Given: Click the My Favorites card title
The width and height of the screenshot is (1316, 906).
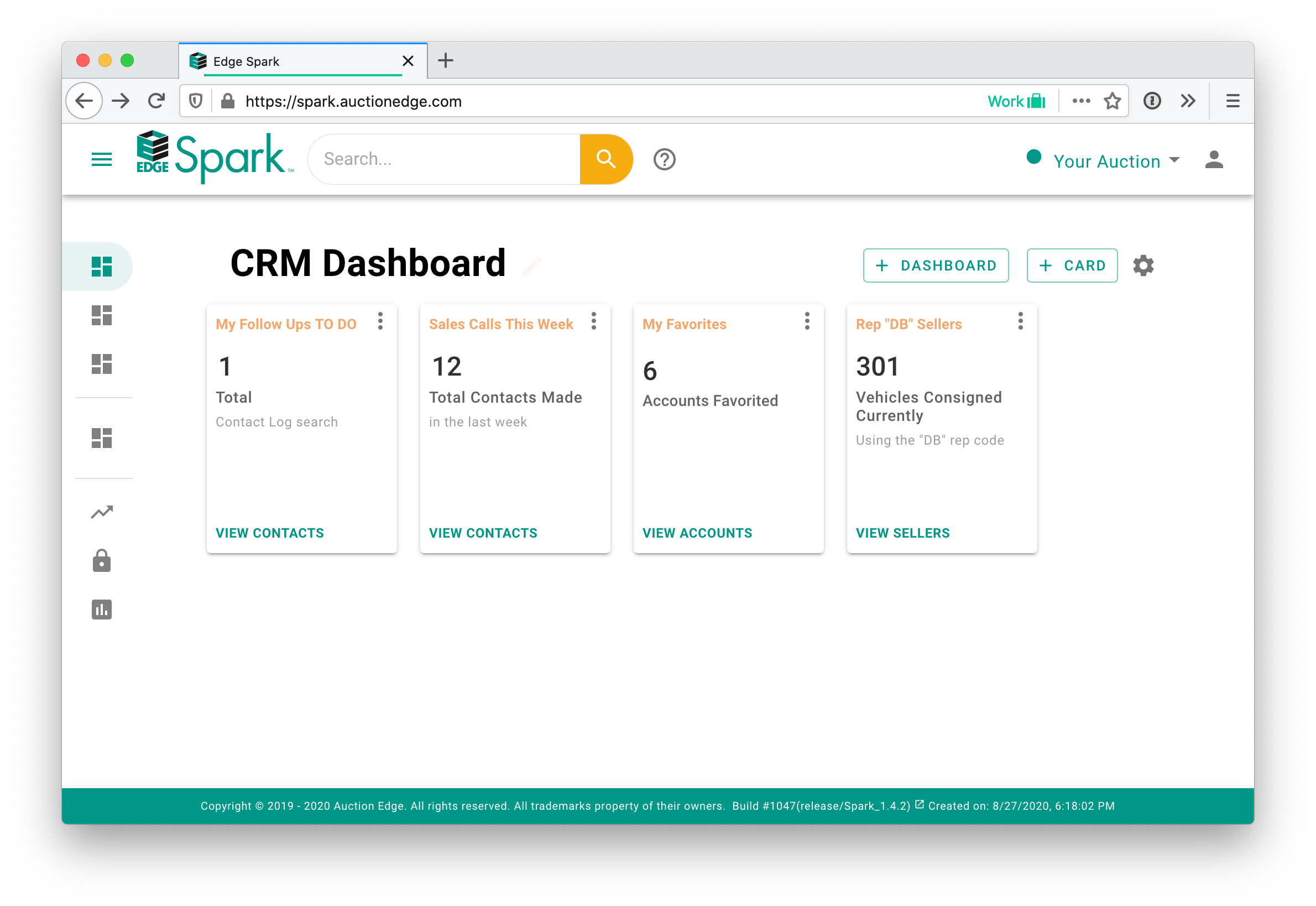Looking at the screenshot, I should tap(684, 324).
